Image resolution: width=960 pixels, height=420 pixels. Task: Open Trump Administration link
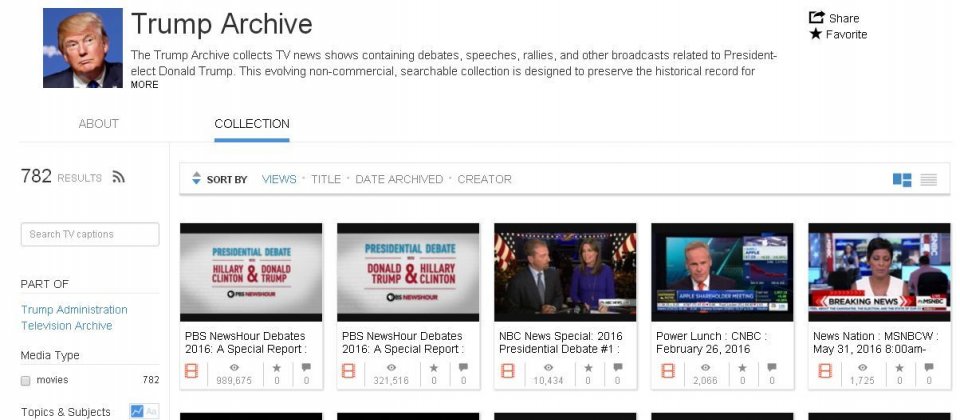pyautogui.click(x=74, y=310)
